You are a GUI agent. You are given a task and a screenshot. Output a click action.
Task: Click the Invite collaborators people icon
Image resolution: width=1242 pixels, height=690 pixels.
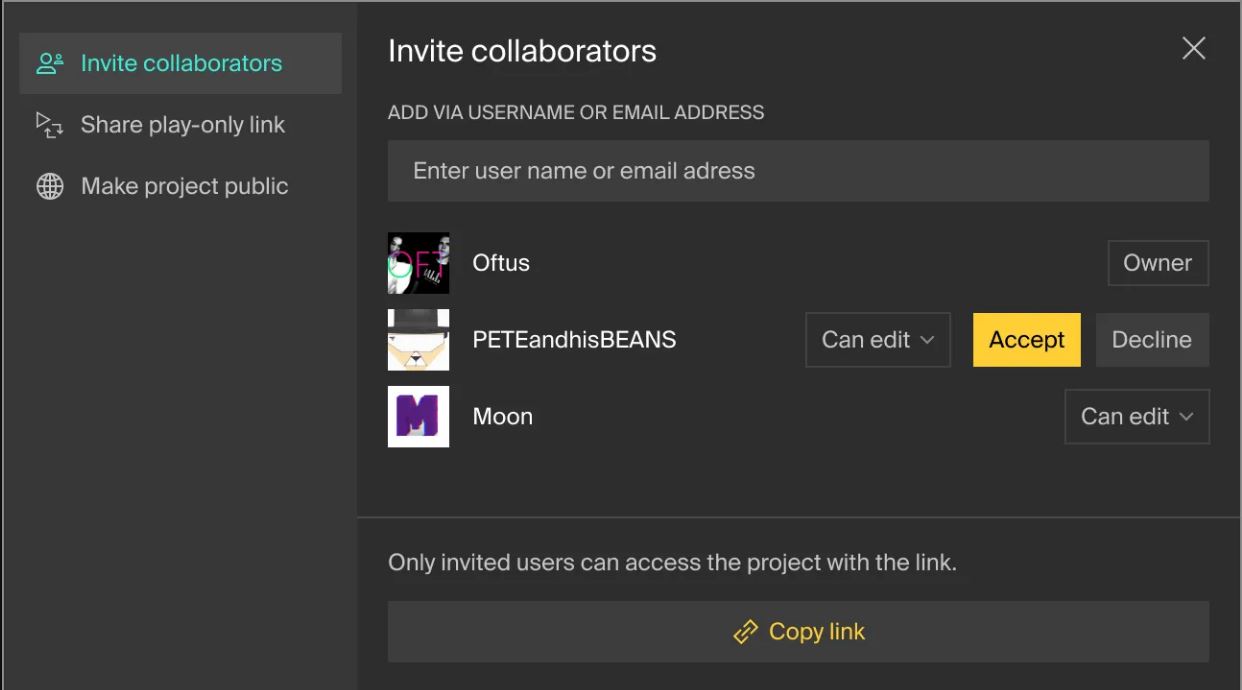coord(49,64)
